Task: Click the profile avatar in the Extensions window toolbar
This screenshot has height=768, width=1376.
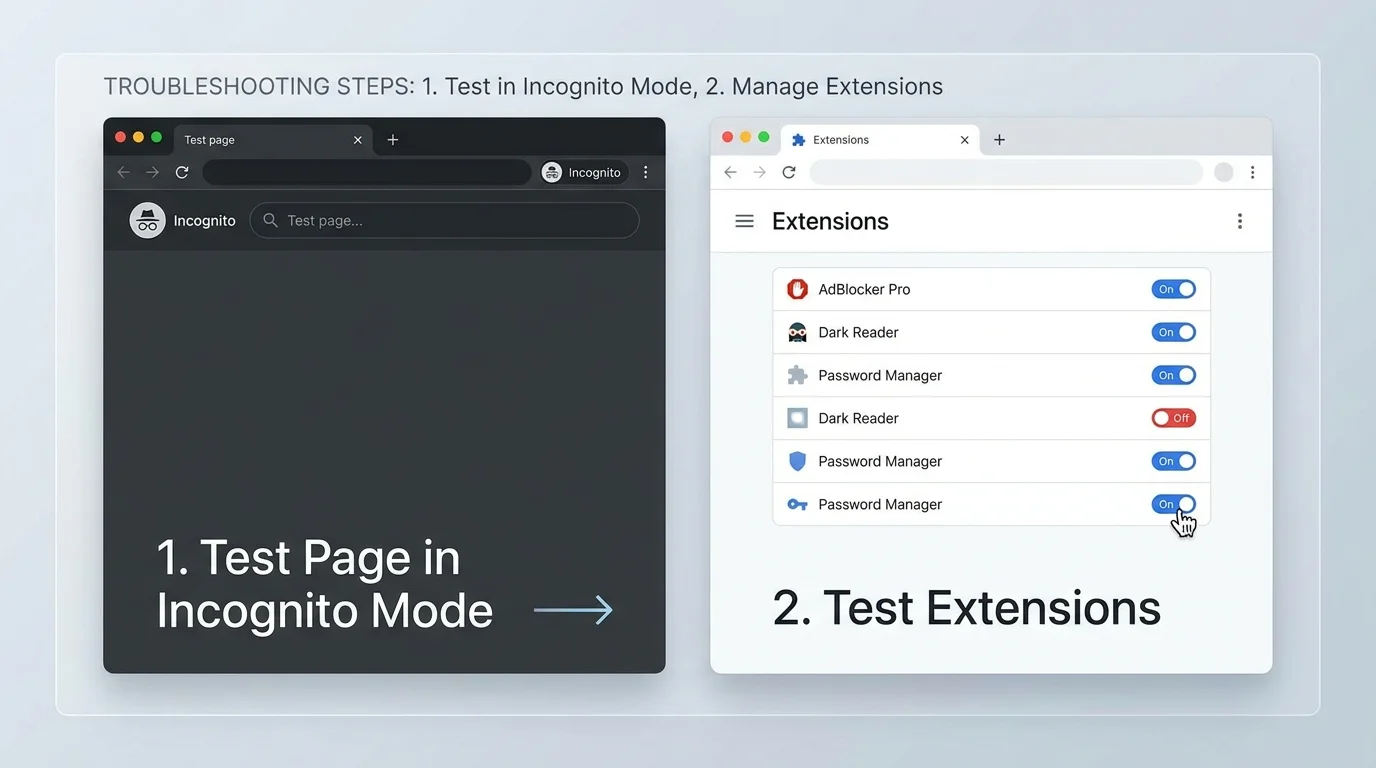Action: click(x=1224, y=172)
